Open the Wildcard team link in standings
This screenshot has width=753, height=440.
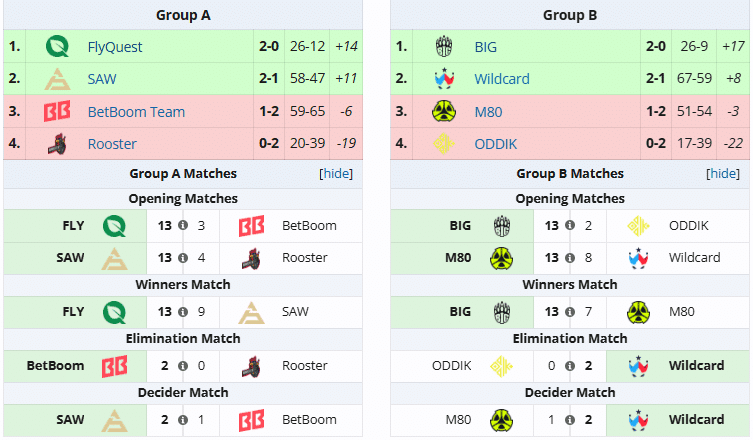[x=502, y=79]
